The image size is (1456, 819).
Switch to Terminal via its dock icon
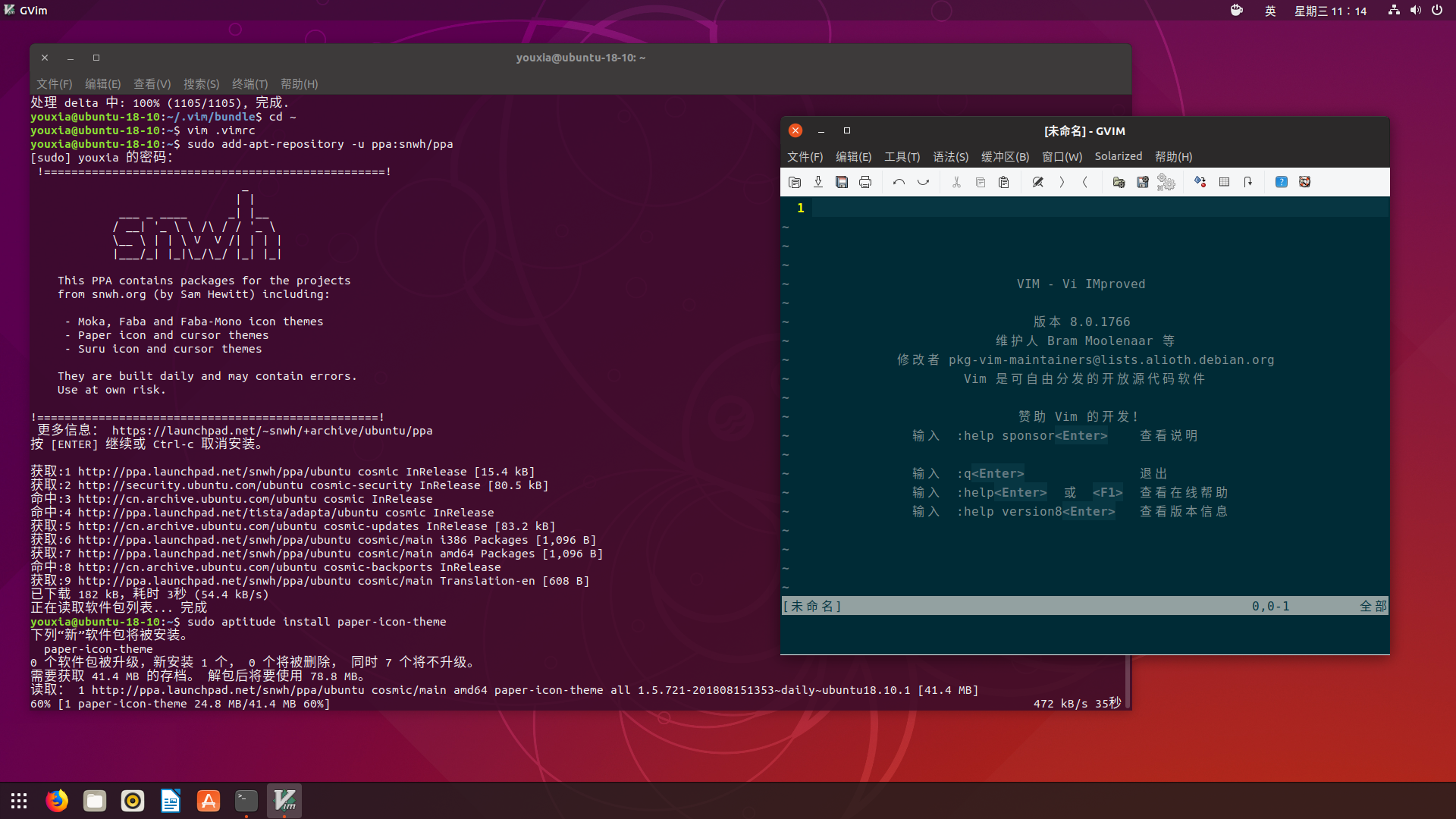coord(246,801)
